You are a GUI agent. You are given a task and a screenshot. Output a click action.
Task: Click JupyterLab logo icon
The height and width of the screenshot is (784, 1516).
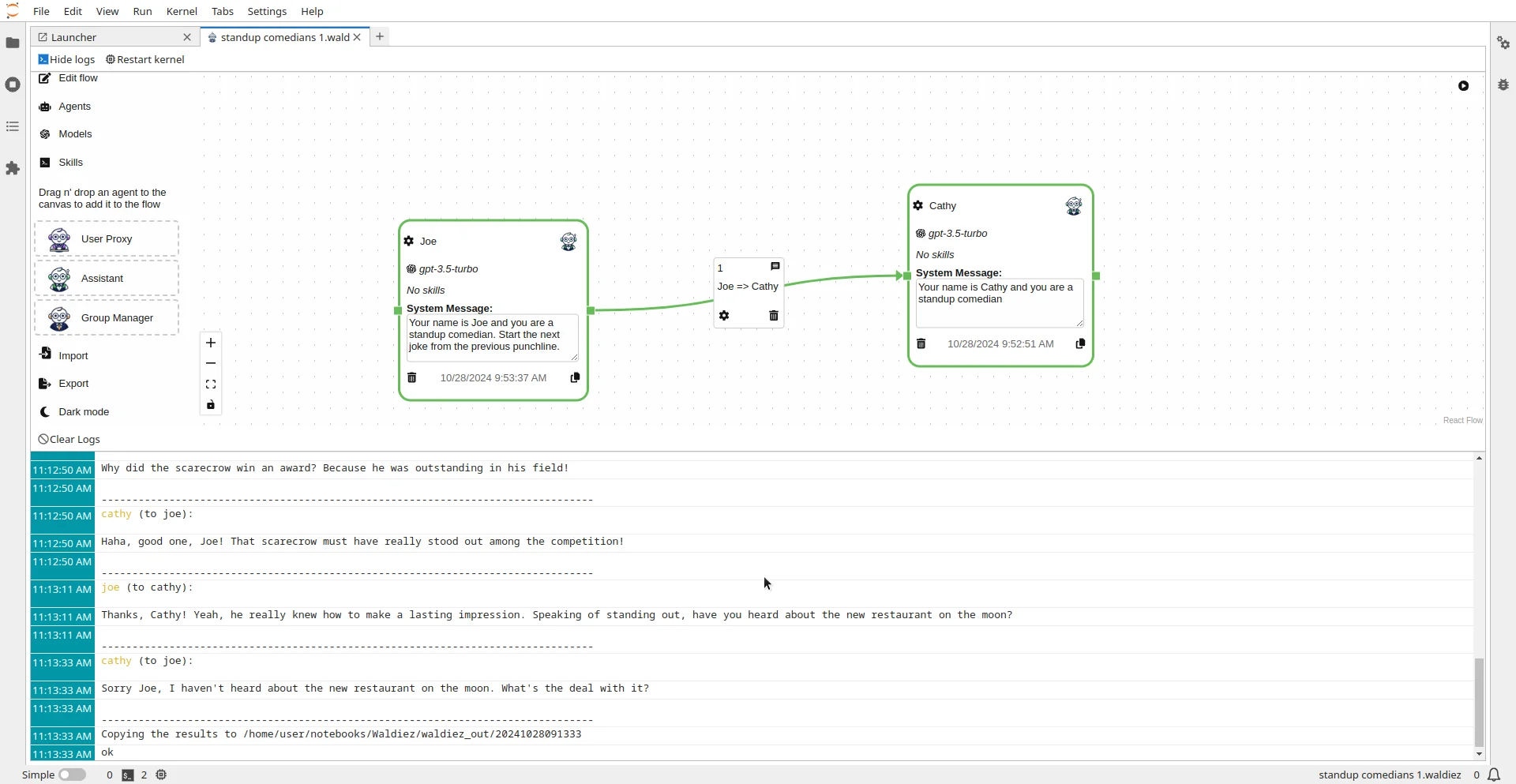(x=13, y=11)
